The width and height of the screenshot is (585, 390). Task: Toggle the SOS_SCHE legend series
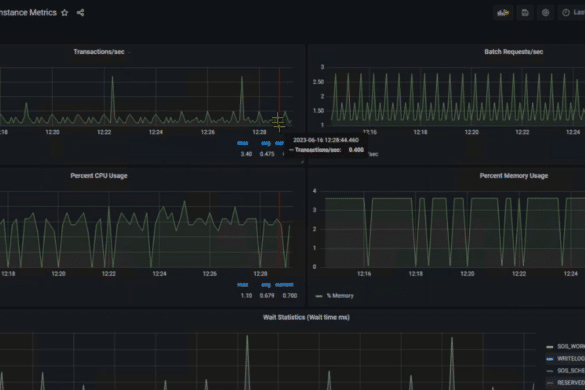[571, 371]
